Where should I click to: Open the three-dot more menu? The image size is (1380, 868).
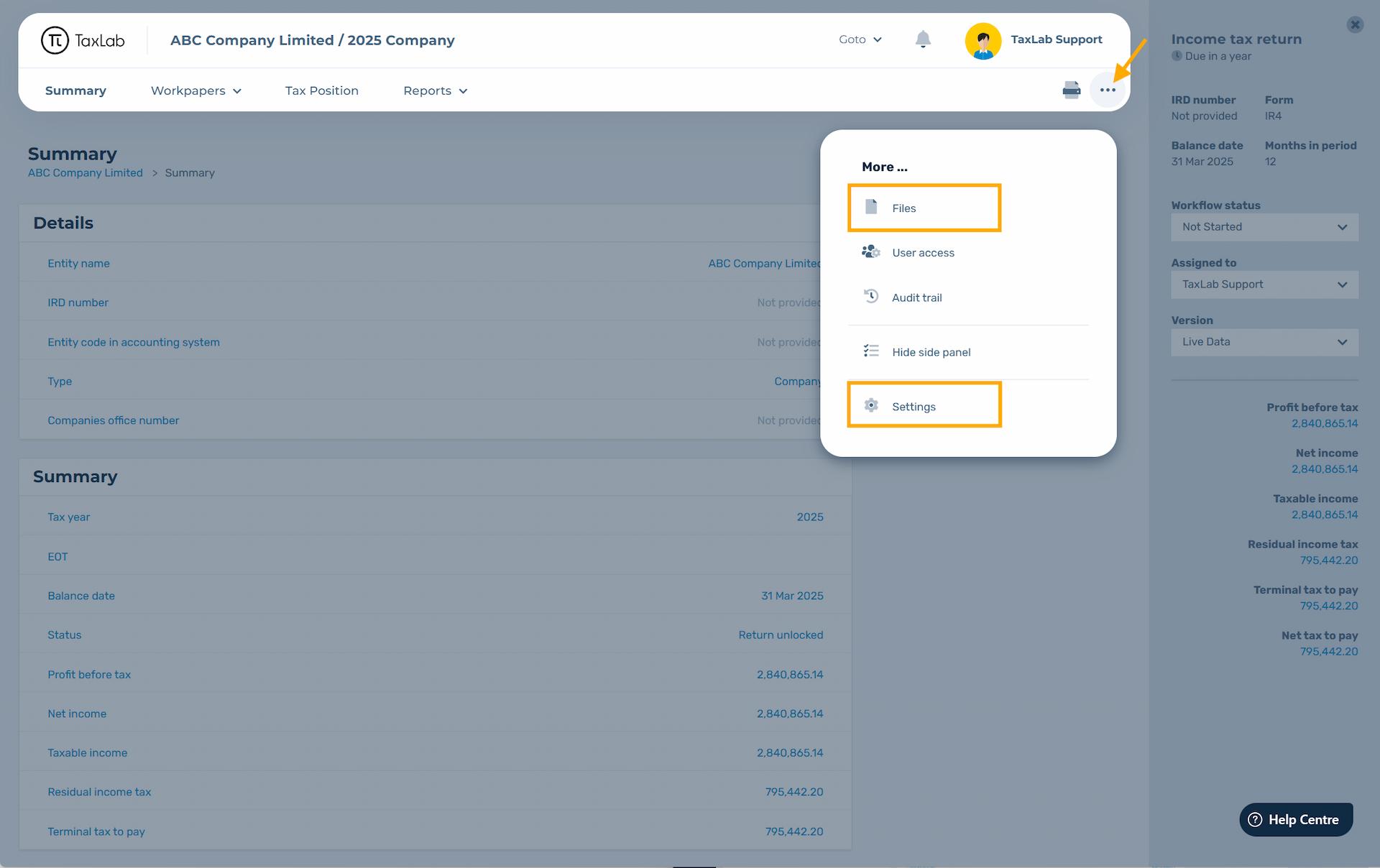pyautogui.click(x=1108, y=90)
